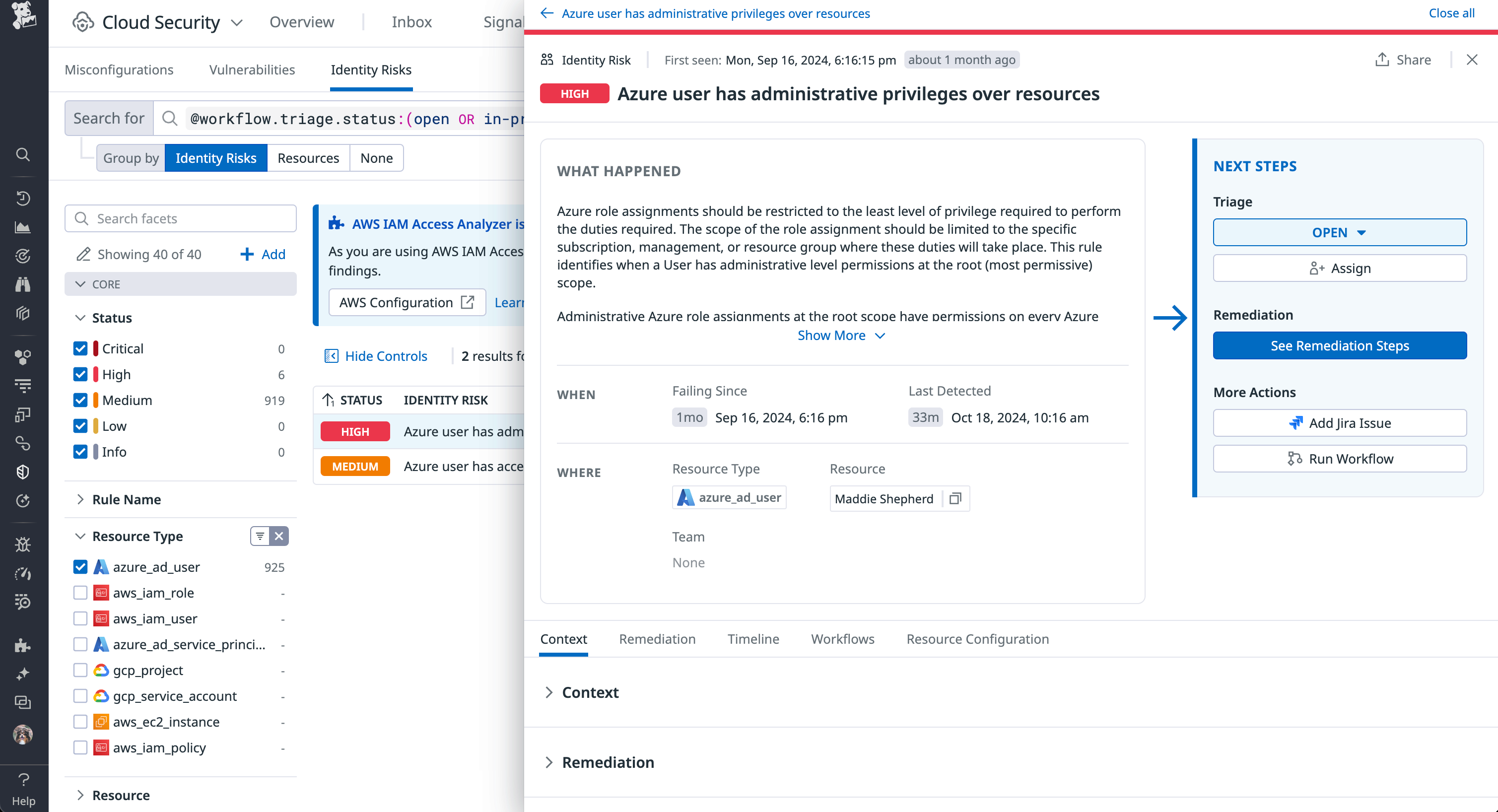Select the puzzle-piece integrations icon in sidebar

(23, 645)
